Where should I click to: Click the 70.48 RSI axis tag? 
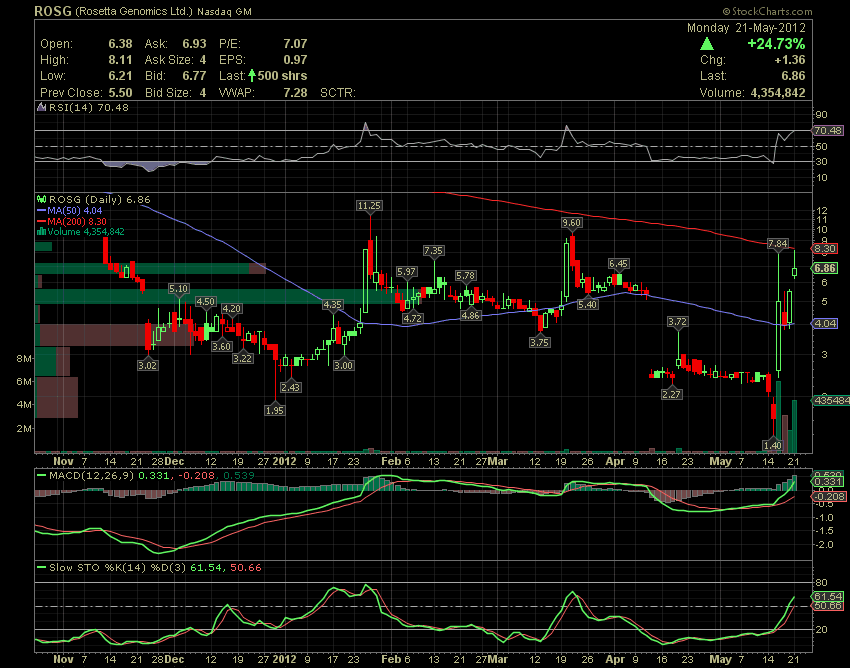828,131
